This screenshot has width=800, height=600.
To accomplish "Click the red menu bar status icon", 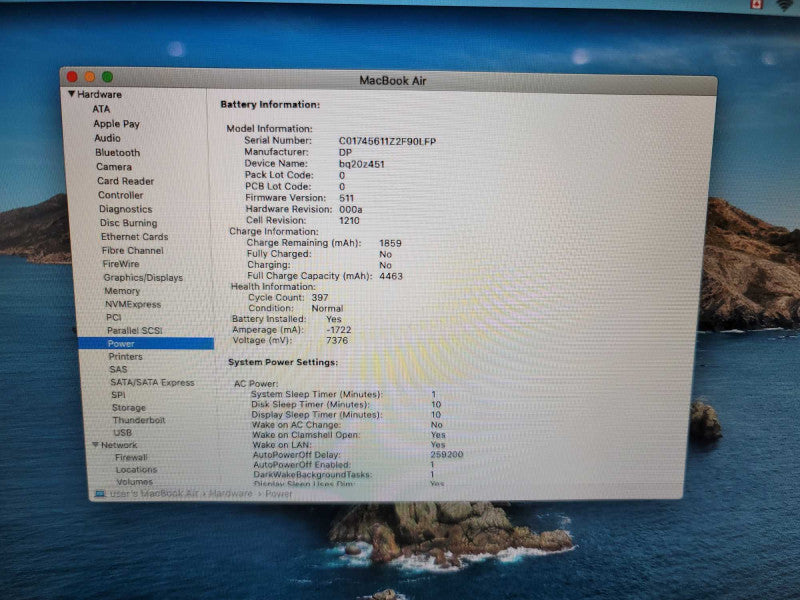I will coord(756,4).
